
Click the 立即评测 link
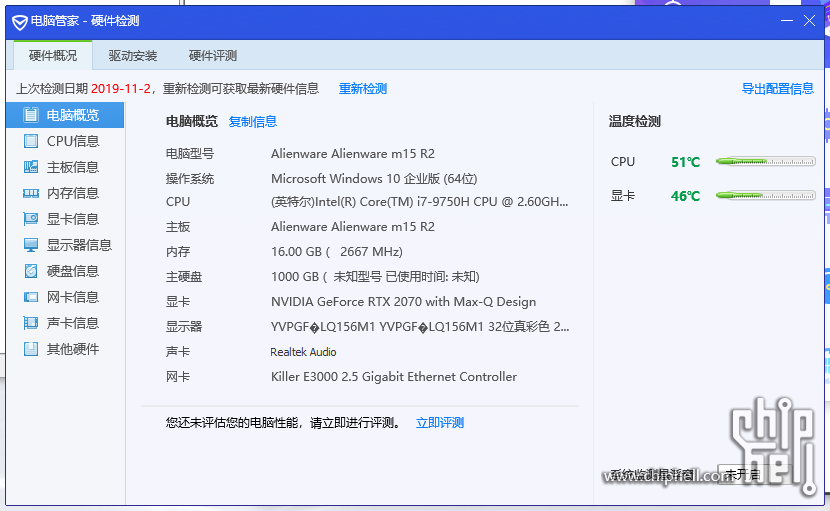pyautogui.click(x=440, y=423)
